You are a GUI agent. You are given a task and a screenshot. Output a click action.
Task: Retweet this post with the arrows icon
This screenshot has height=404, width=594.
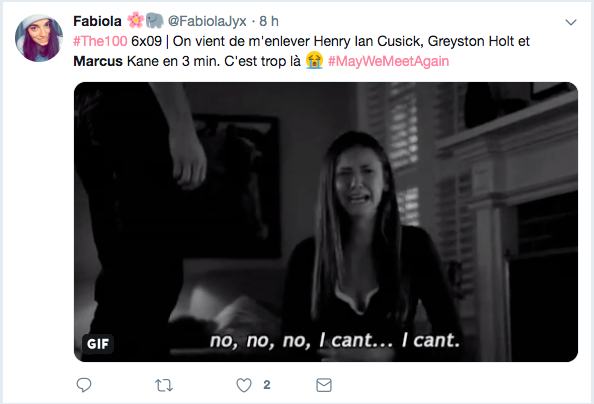click(x=164, y=385)
